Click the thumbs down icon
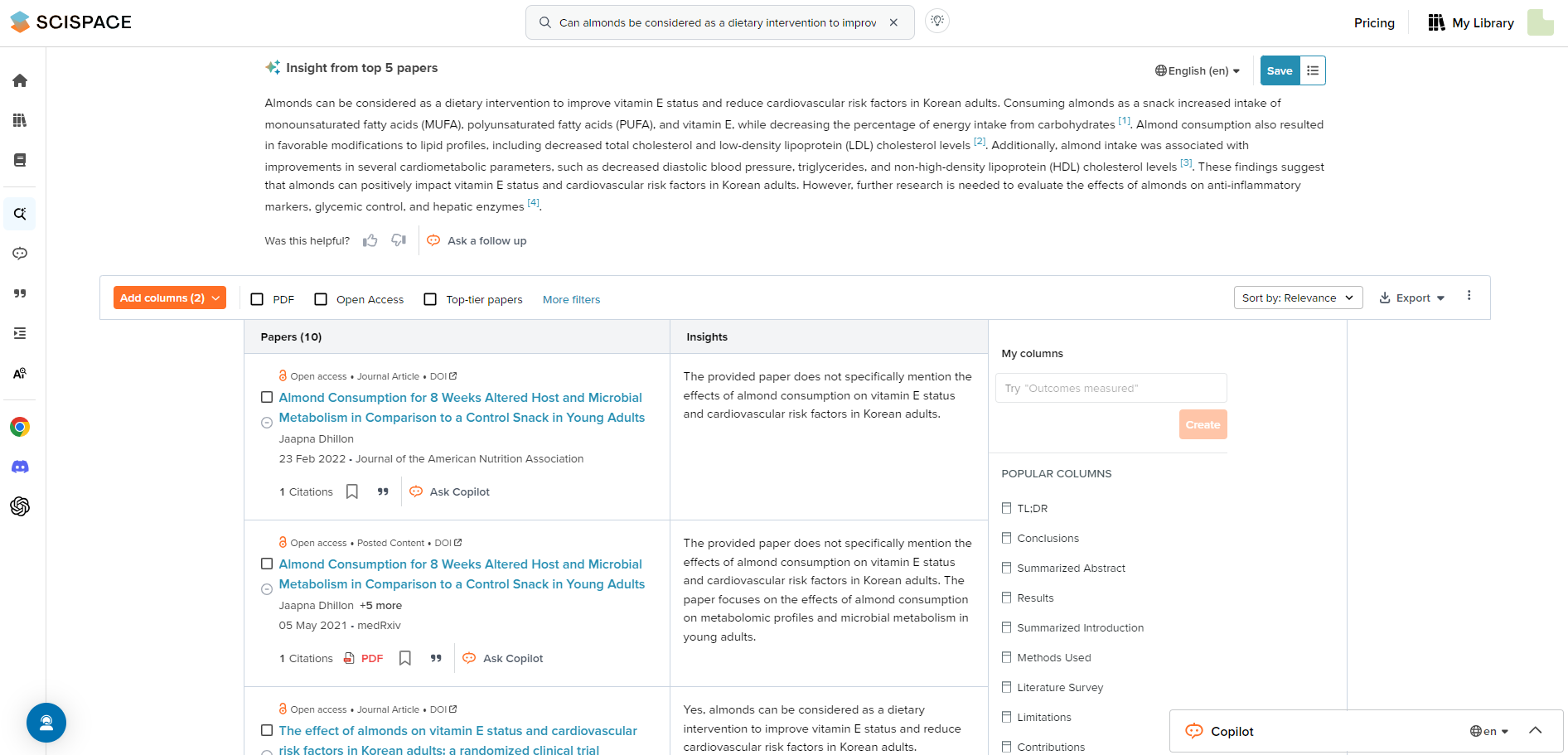 399,240
